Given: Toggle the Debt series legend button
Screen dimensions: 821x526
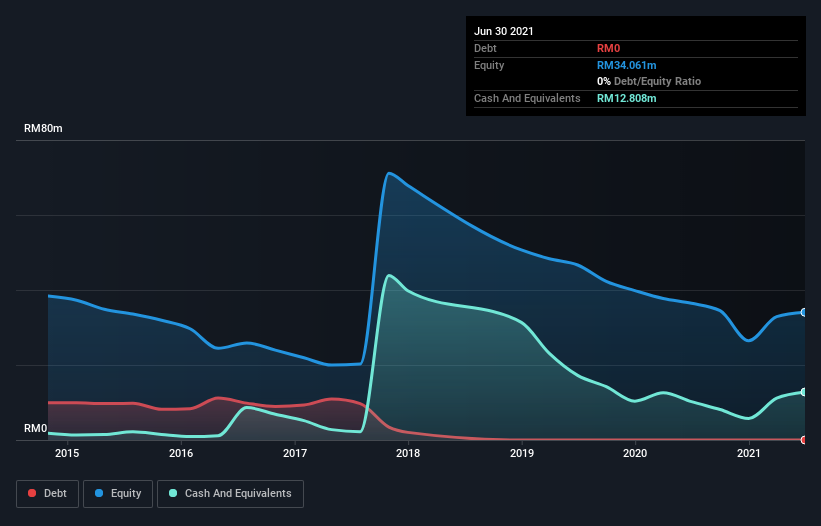Looking at the screenshot, I should (47, 494).
